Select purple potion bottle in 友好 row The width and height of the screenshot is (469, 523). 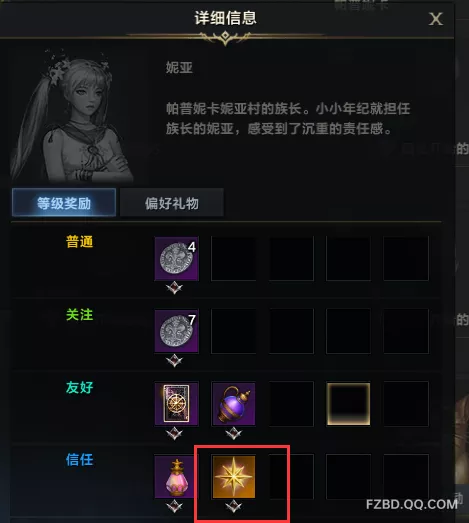click(x=233, y=404)
